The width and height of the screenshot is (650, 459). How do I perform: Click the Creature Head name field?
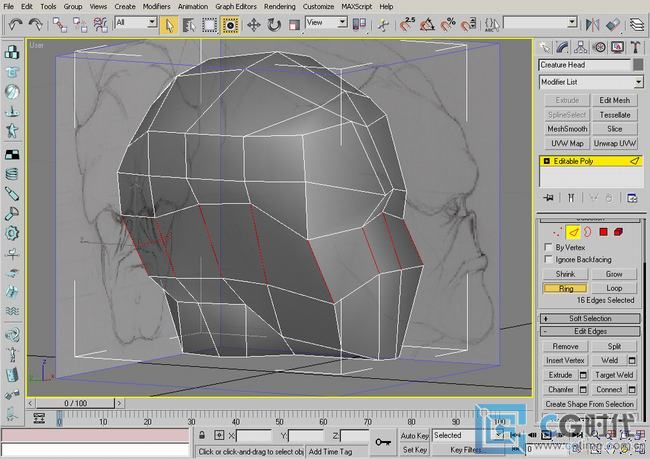point(584,65)
